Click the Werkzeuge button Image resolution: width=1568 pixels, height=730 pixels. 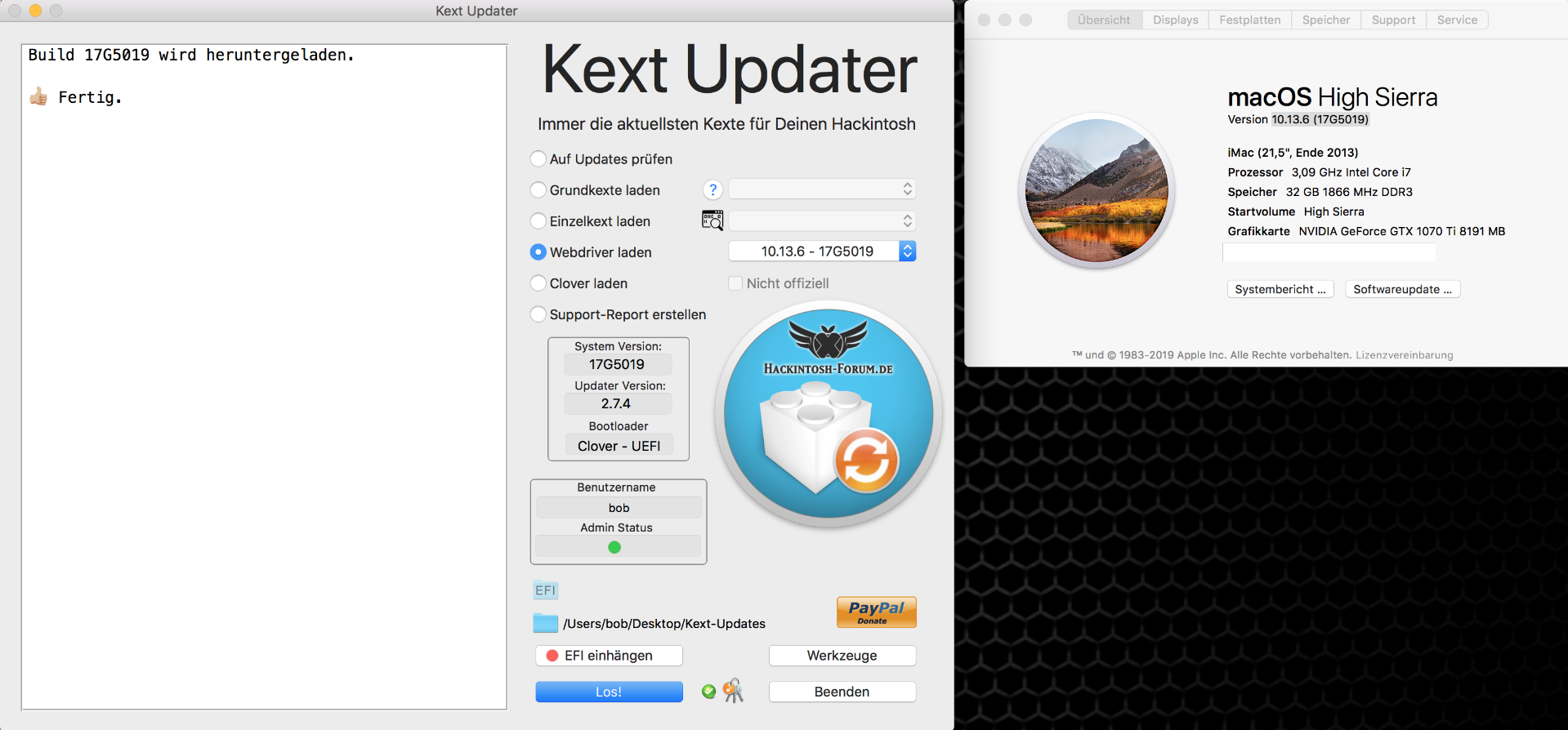click(x=842, y=655)
